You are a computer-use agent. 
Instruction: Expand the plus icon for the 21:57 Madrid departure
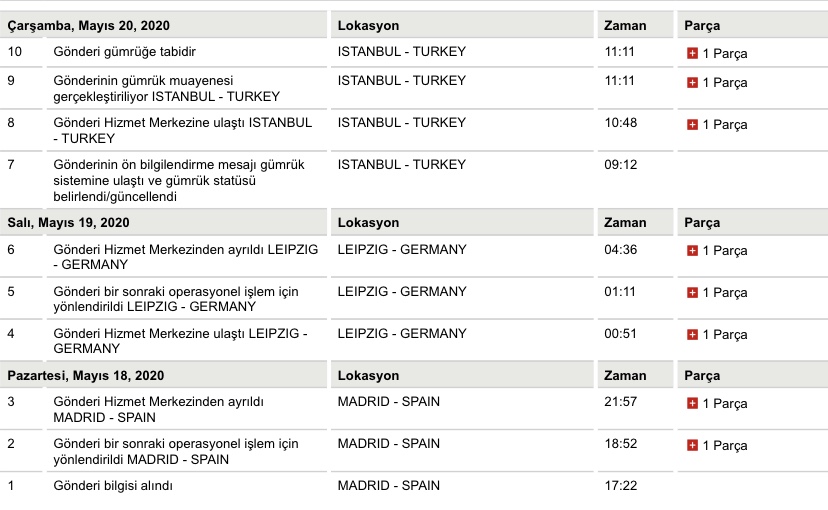(x=692, y=403)
